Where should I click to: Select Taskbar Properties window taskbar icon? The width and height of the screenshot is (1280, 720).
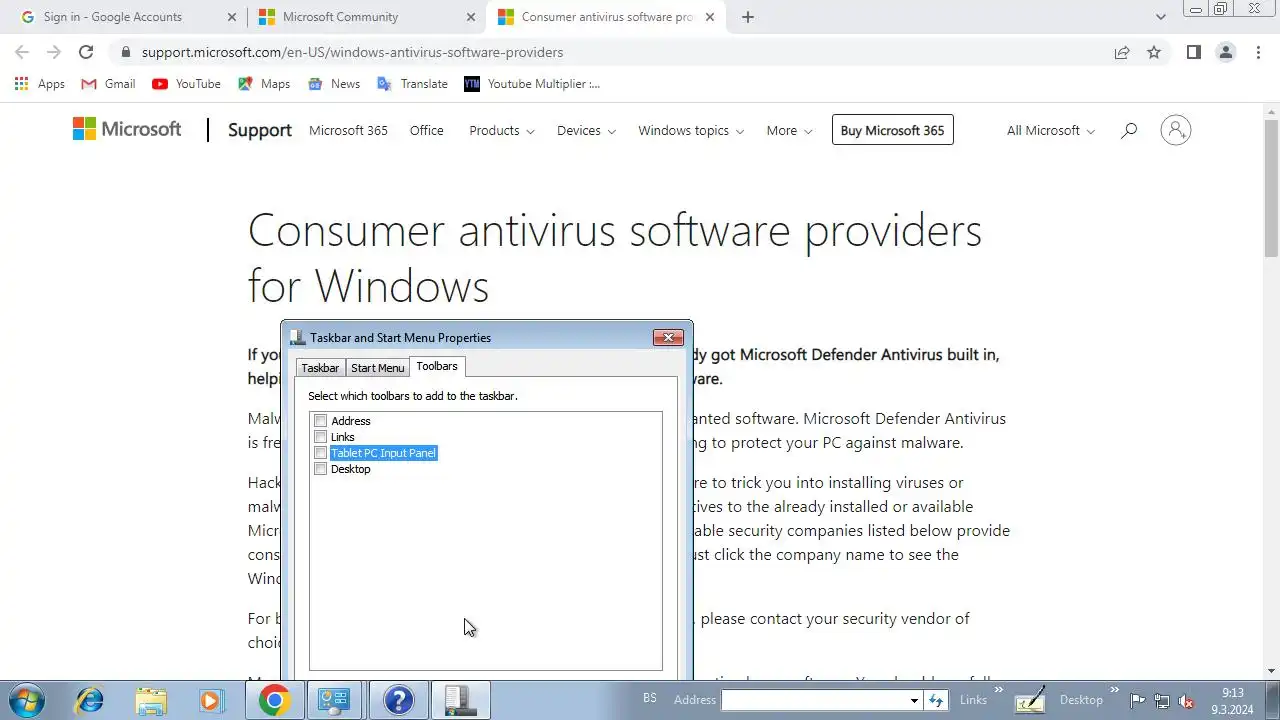click(460, 700)
